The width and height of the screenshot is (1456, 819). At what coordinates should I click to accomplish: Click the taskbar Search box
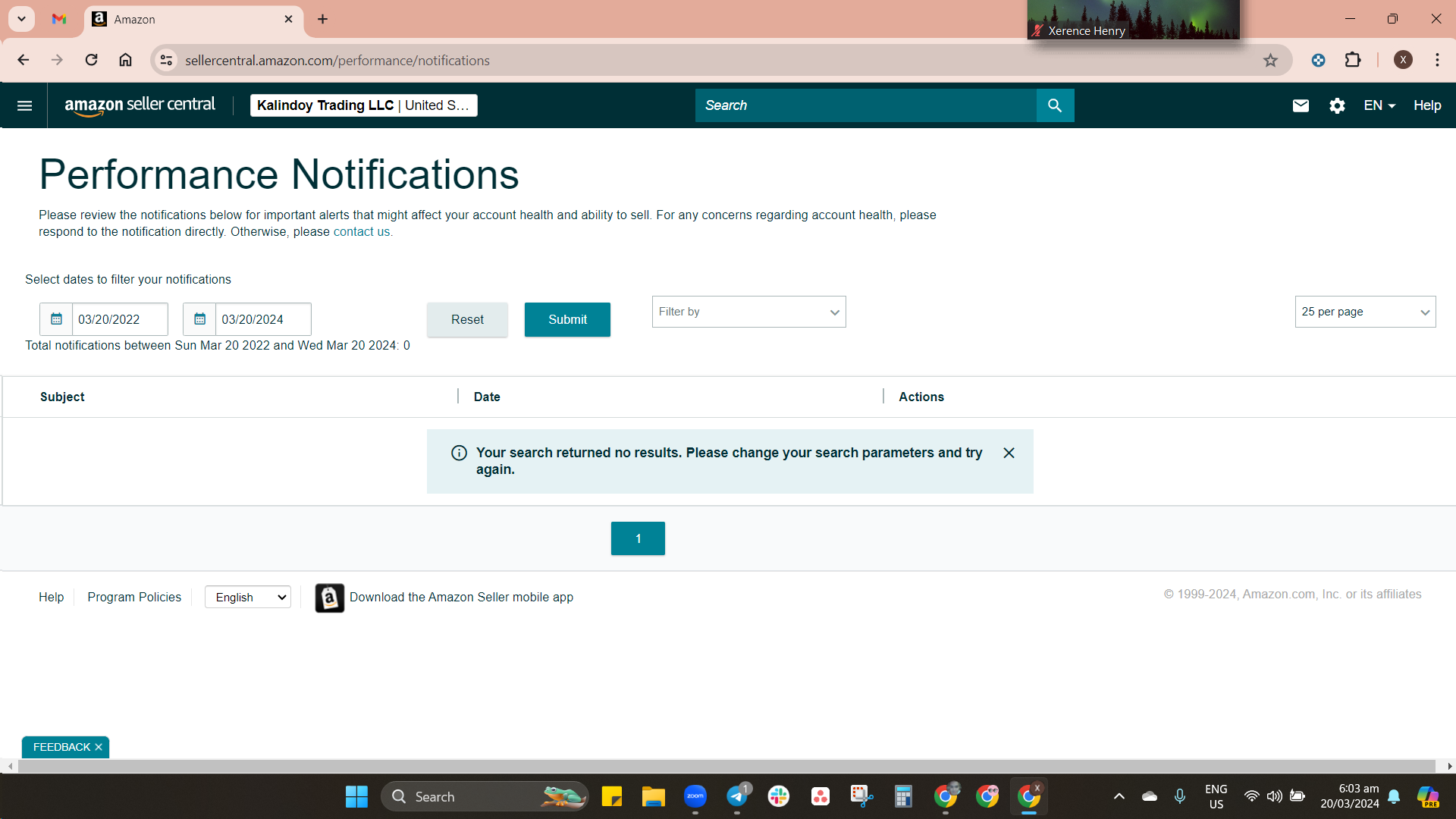pos(485,796)
